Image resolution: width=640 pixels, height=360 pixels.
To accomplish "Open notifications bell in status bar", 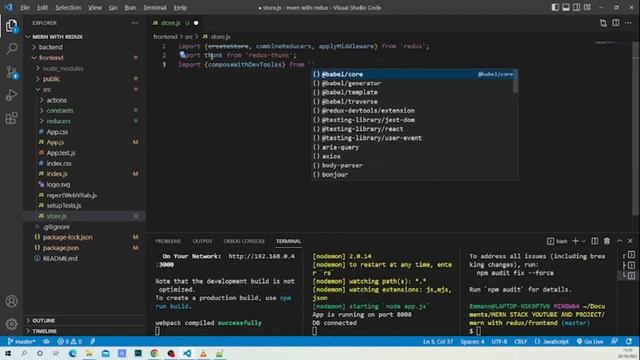I will (x=629, y=342).
